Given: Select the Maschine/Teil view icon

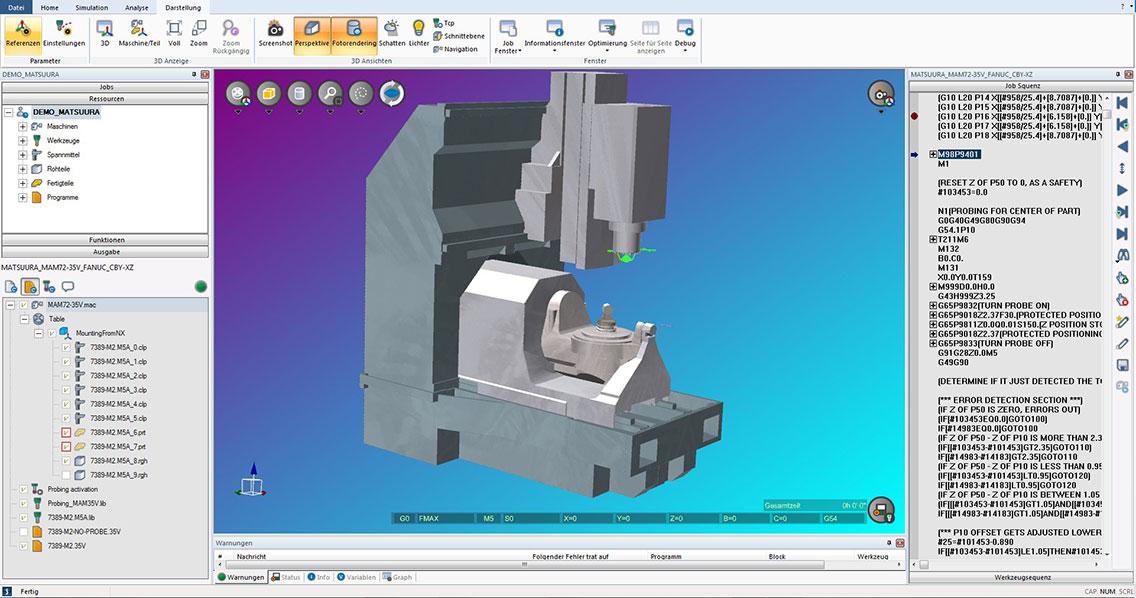Looking at the screenshot, I should tap(139, 32).
